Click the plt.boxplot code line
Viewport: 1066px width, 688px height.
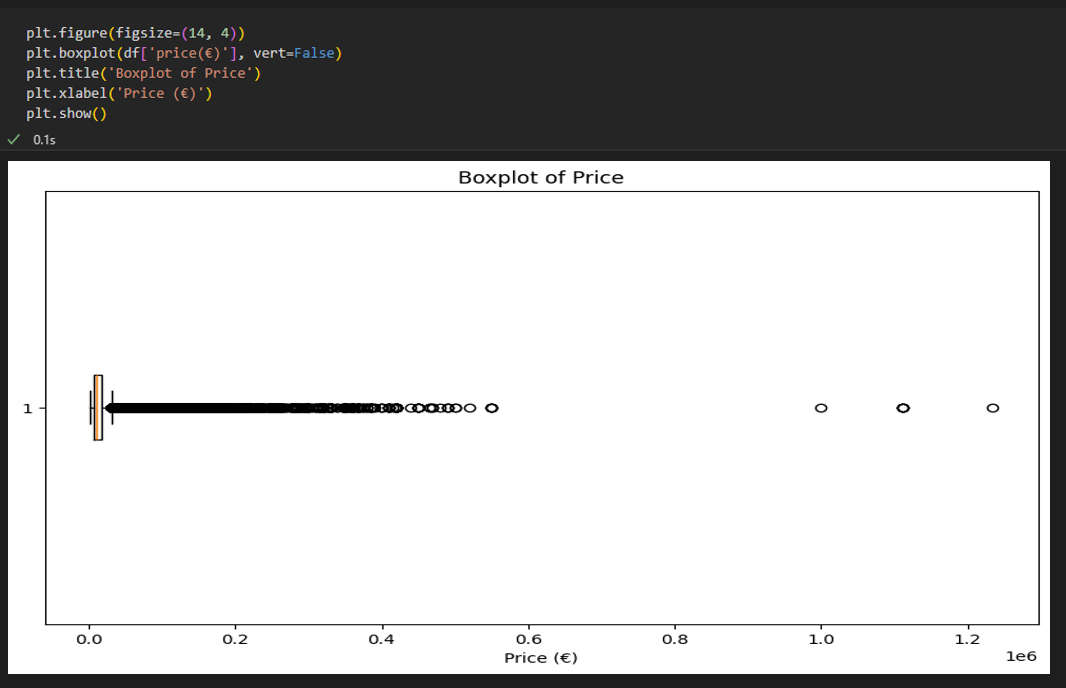[184, 53]
